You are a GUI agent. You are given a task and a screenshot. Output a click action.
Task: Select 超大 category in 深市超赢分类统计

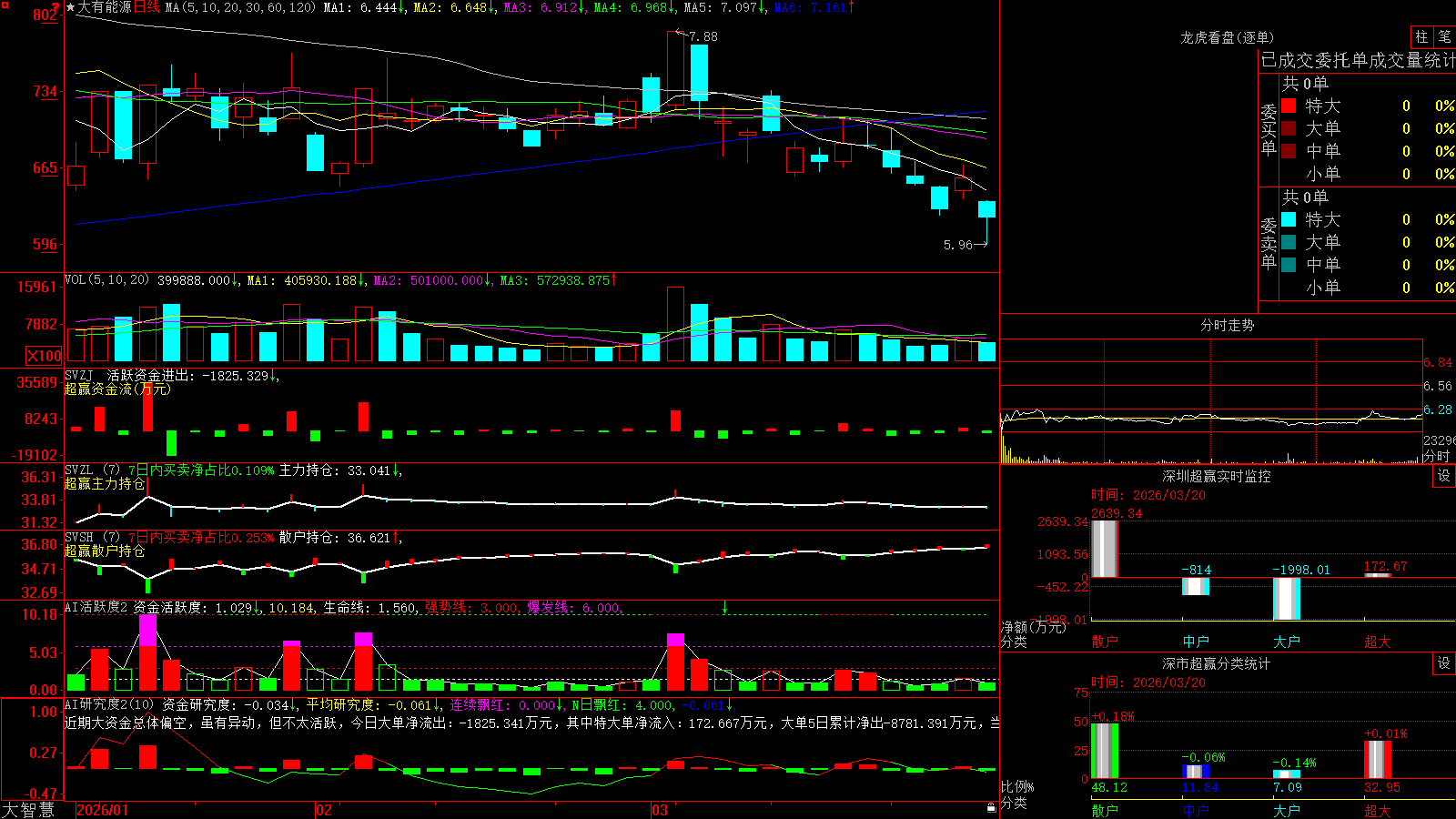point(1378,811)
